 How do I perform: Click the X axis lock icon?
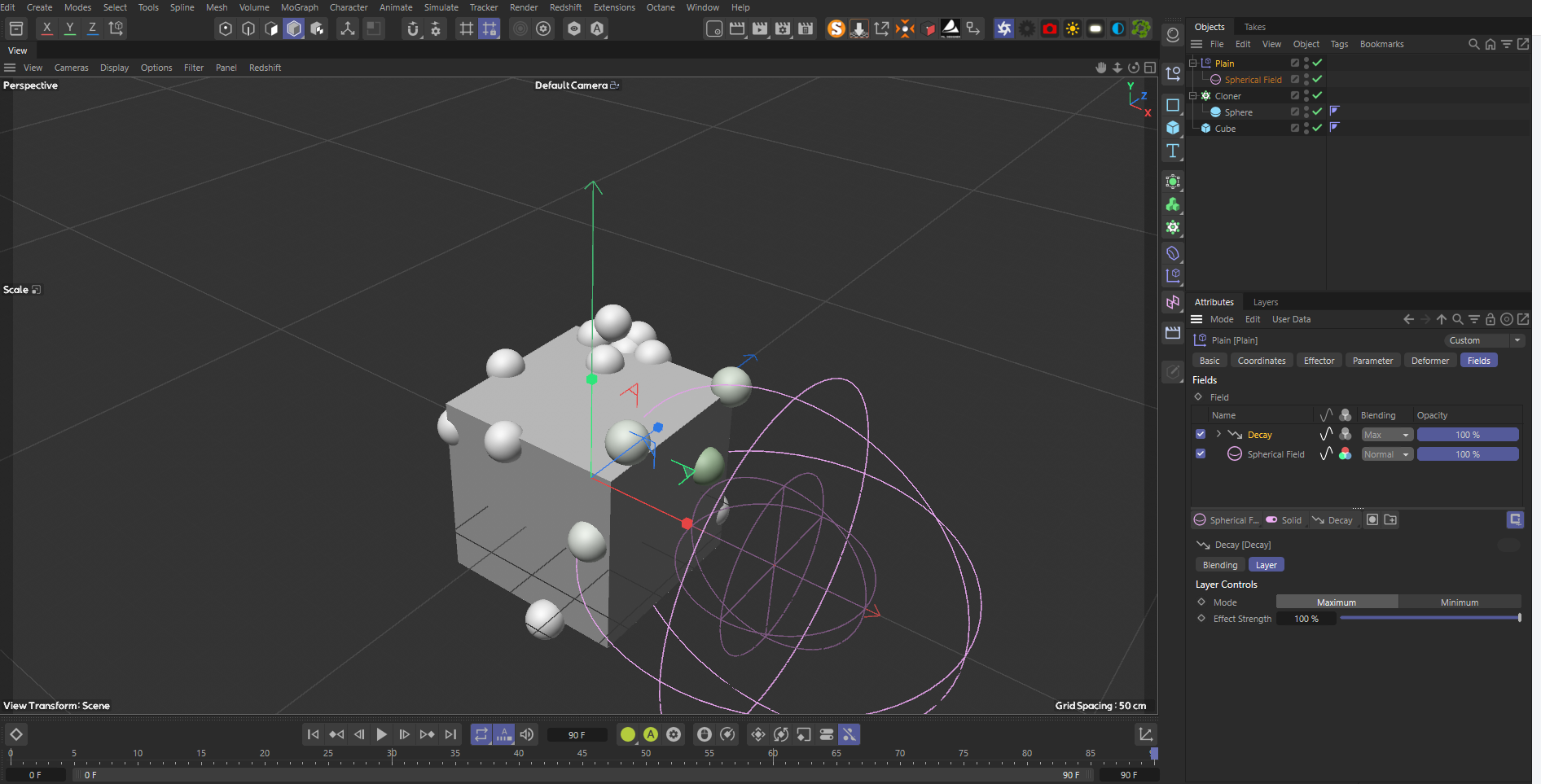click(47, 28)
